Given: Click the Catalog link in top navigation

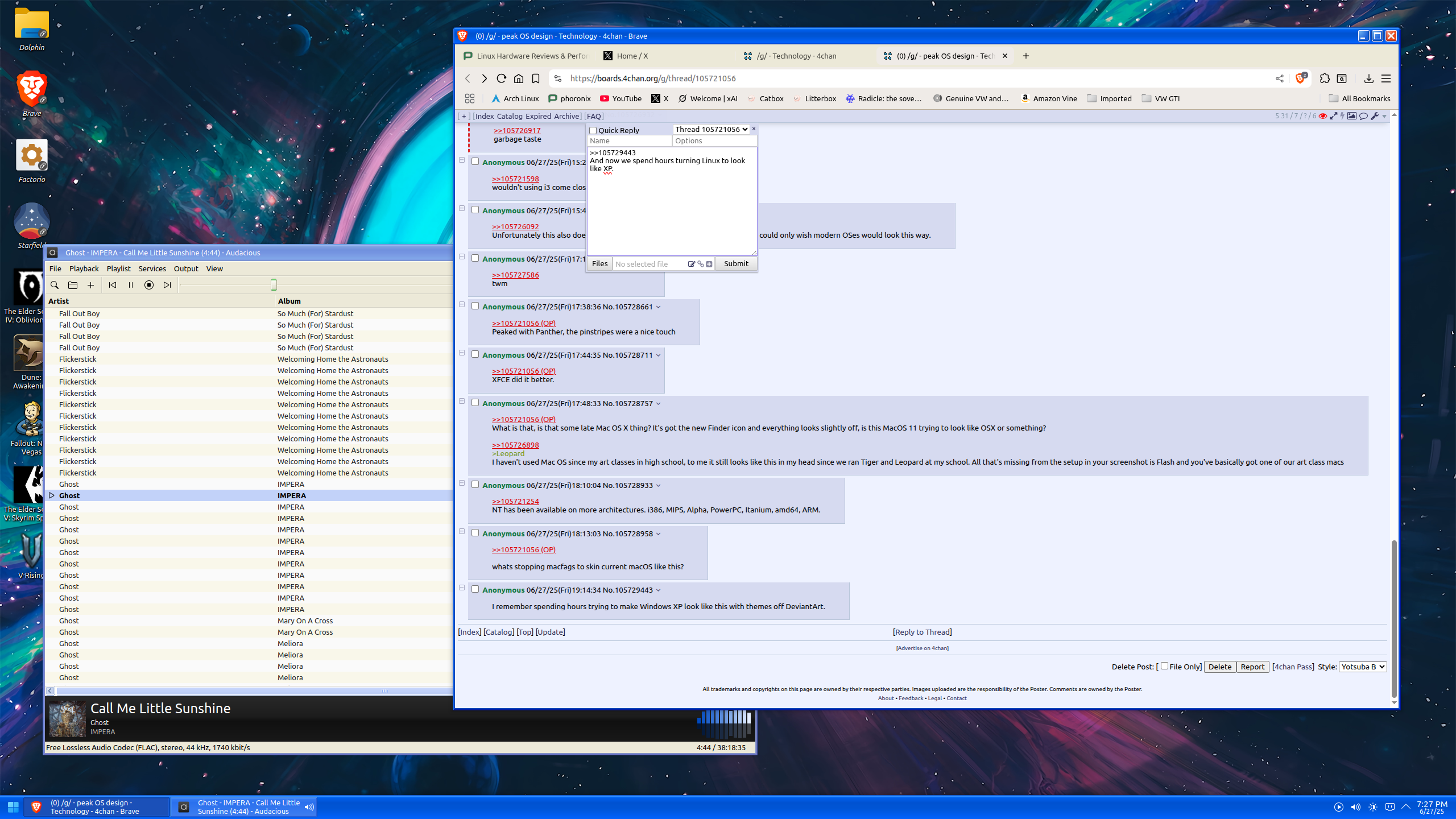Looking at the screenshot, I should 510,116.
